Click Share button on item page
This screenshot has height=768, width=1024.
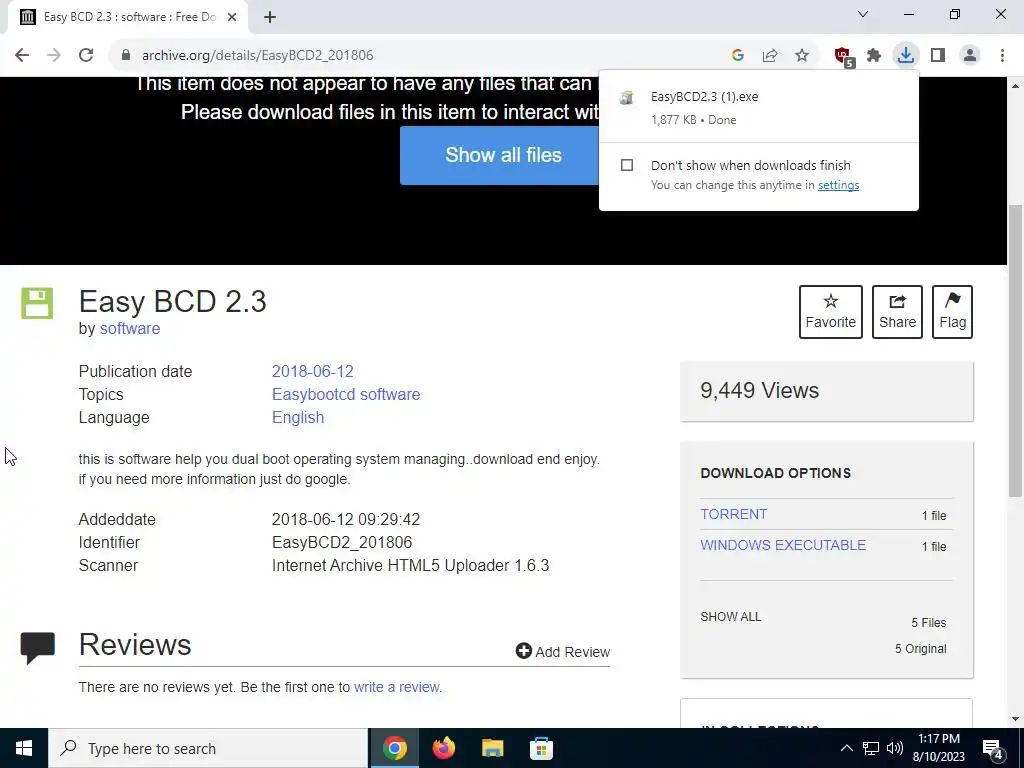(897, 312)
